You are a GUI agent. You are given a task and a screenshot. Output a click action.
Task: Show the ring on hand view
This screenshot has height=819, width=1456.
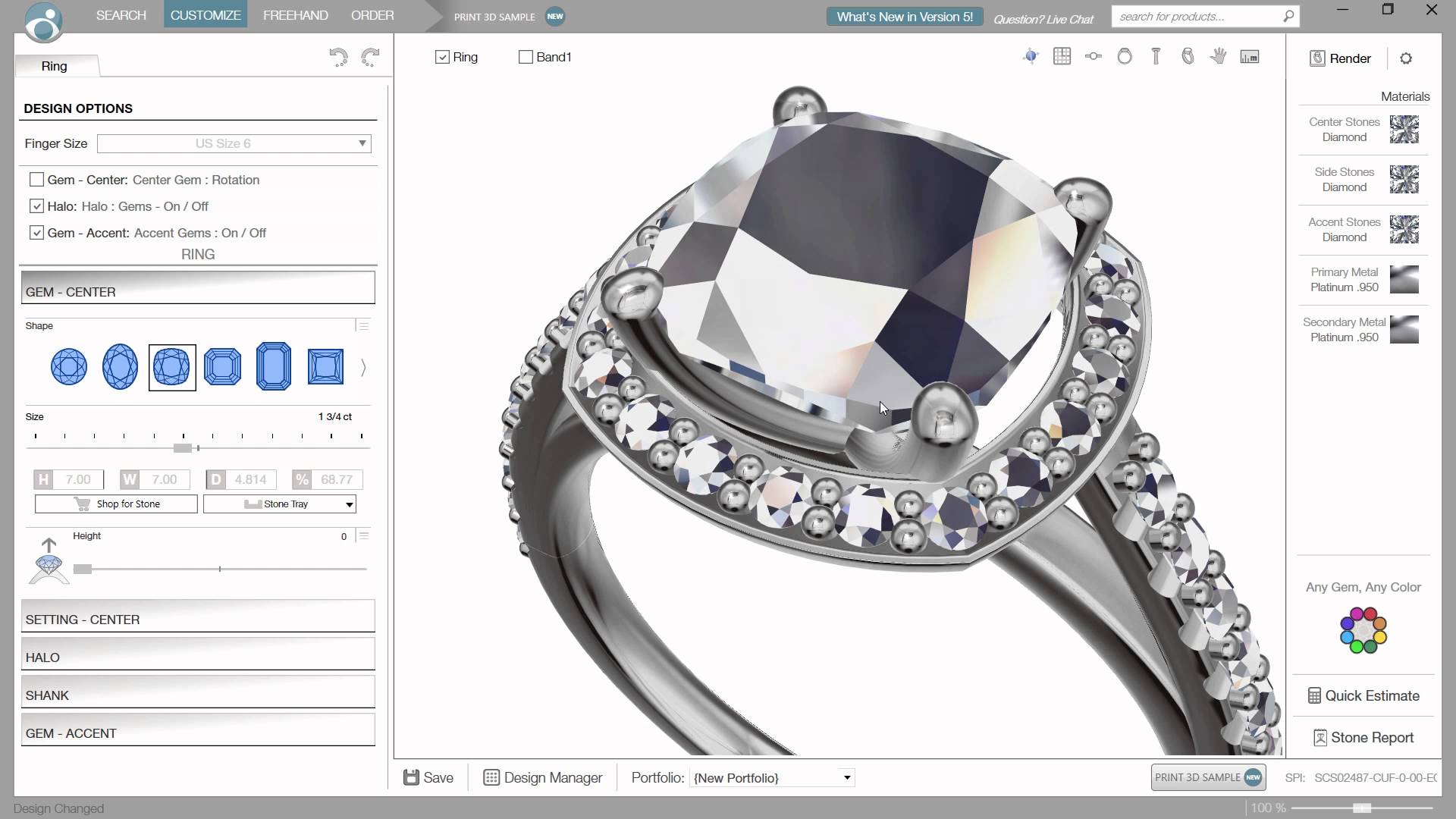coord(1218,56)
